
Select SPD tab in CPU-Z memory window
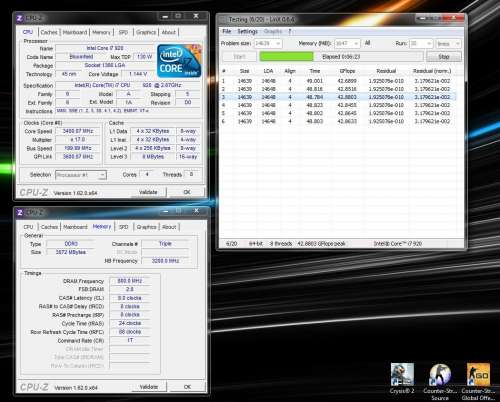click(124, 227)
